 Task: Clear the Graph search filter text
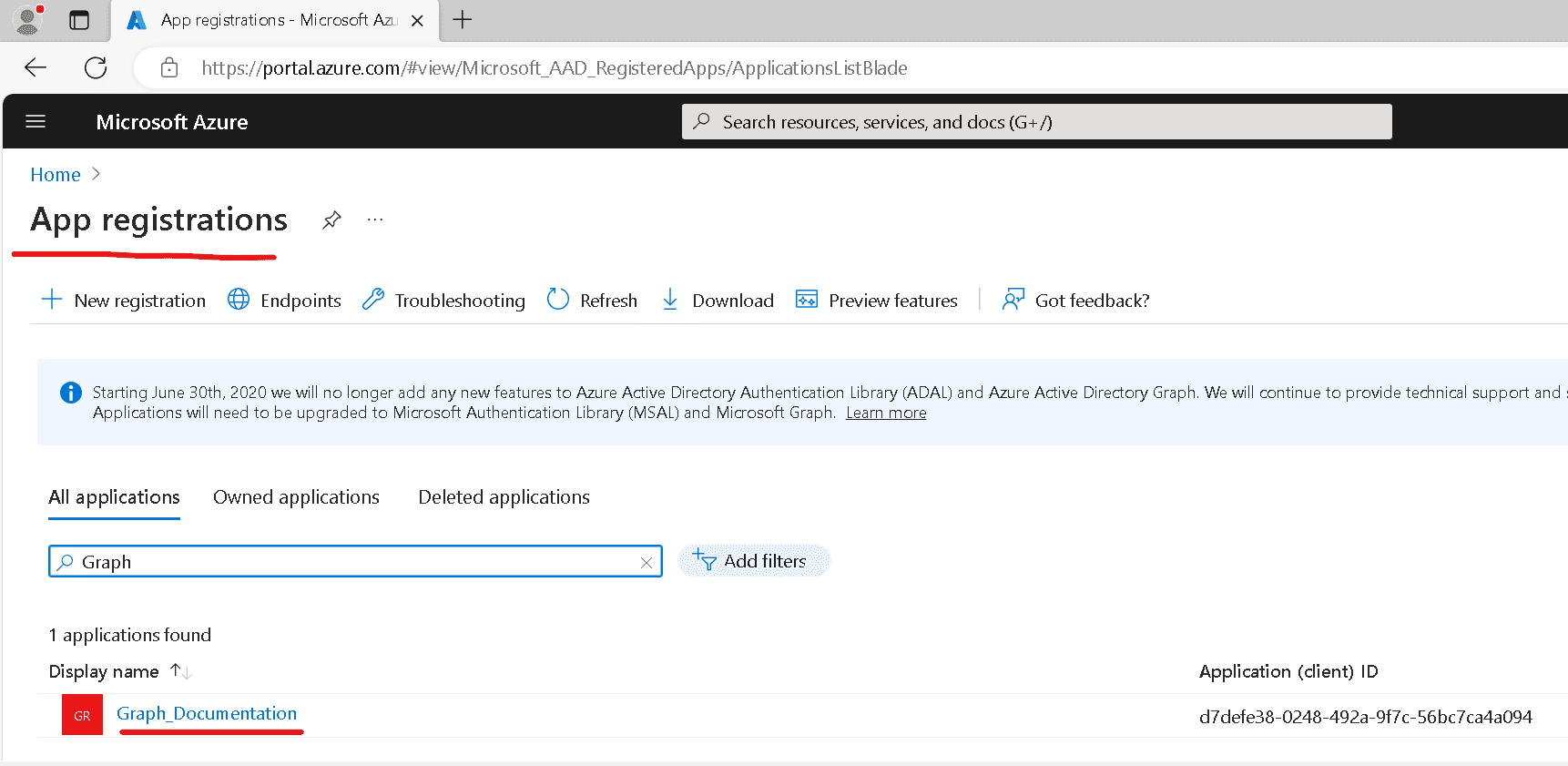(646, 563)
